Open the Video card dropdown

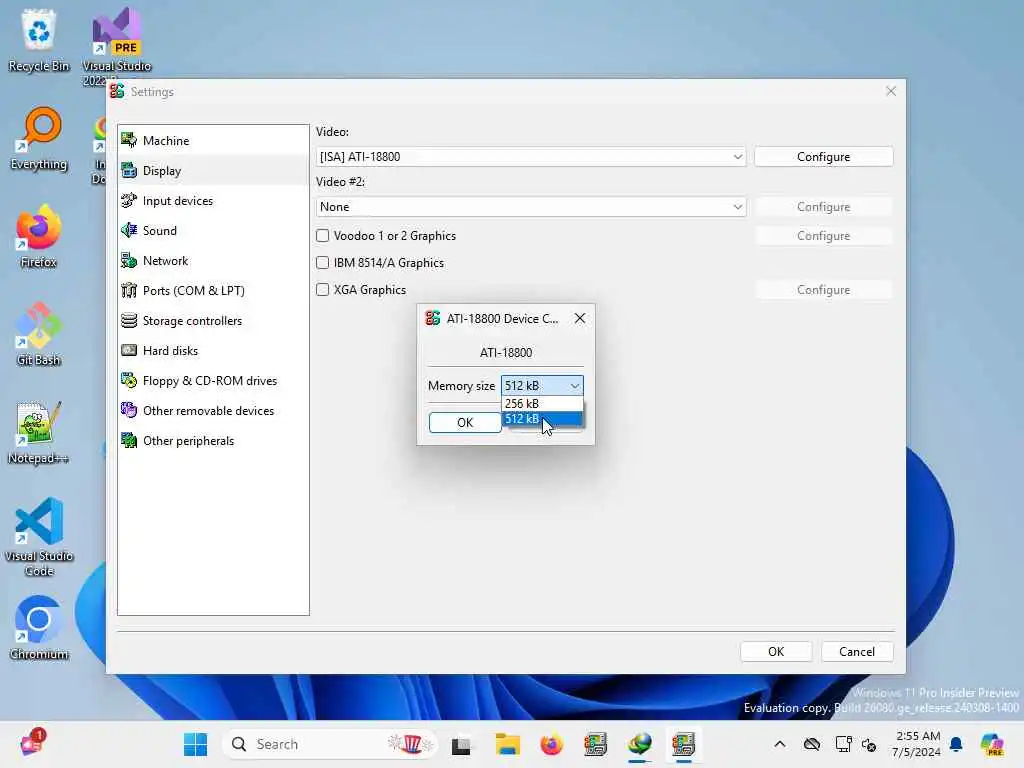(531, 157)
